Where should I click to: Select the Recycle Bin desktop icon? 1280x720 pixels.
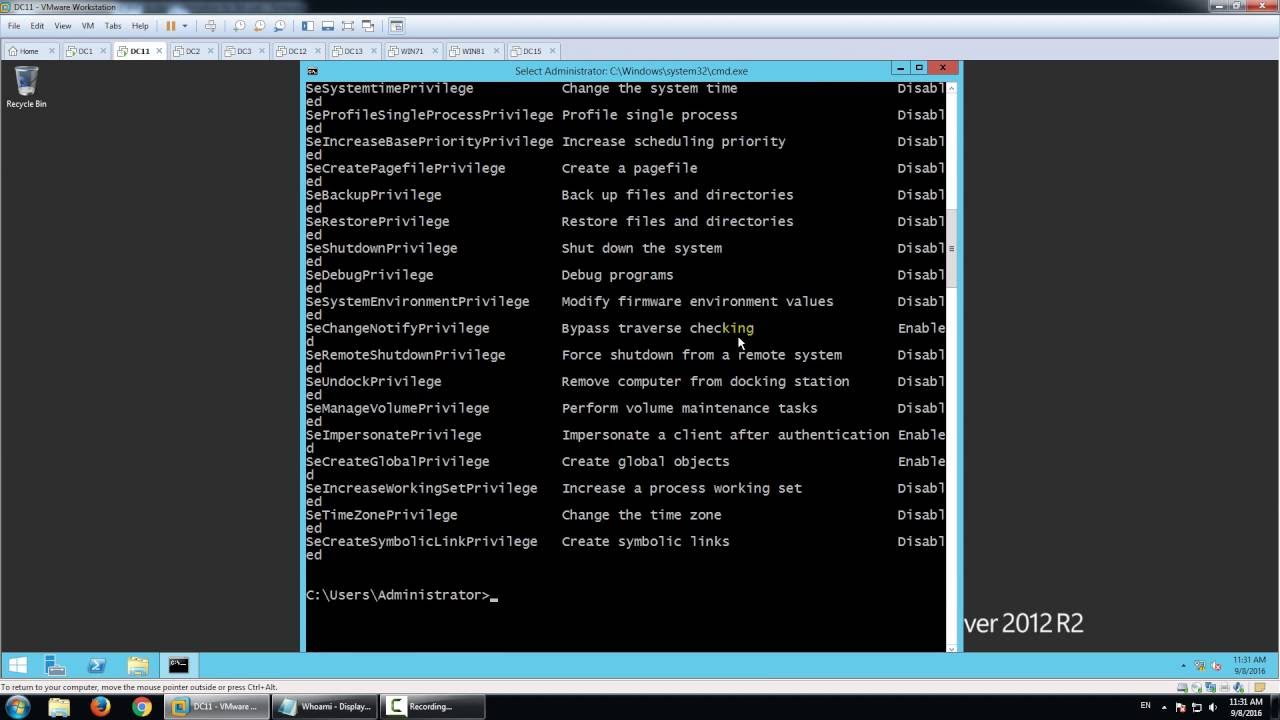pyautogui.click(x=26, y=87)
